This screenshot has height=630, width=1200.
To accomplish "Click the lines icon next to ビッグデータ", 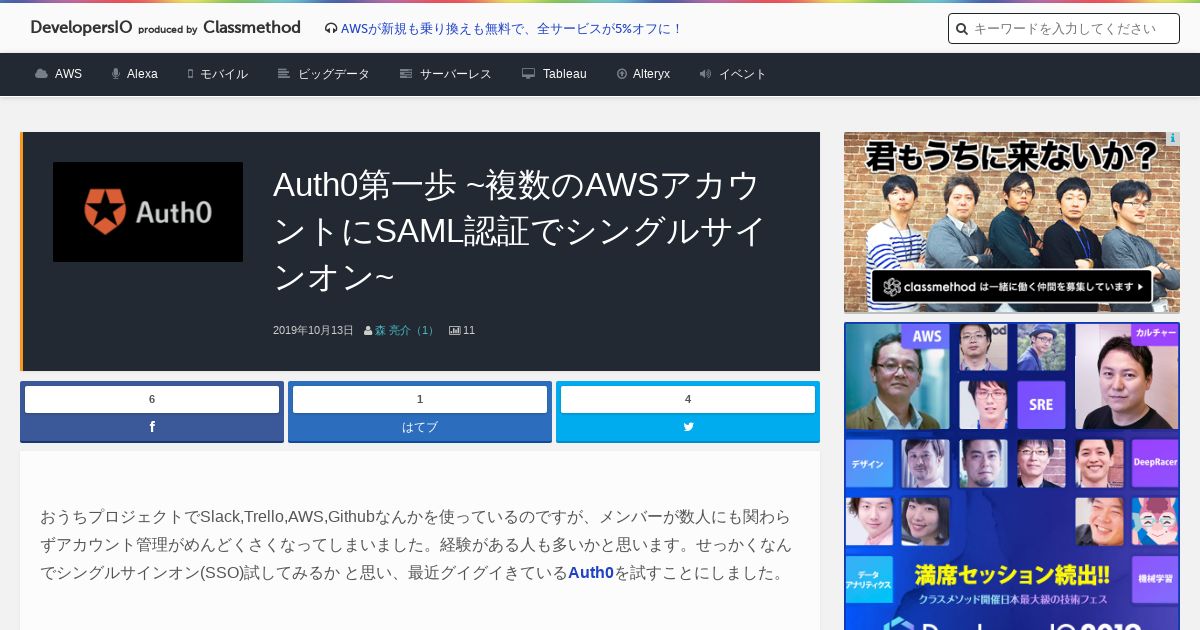I will point(284,74).
